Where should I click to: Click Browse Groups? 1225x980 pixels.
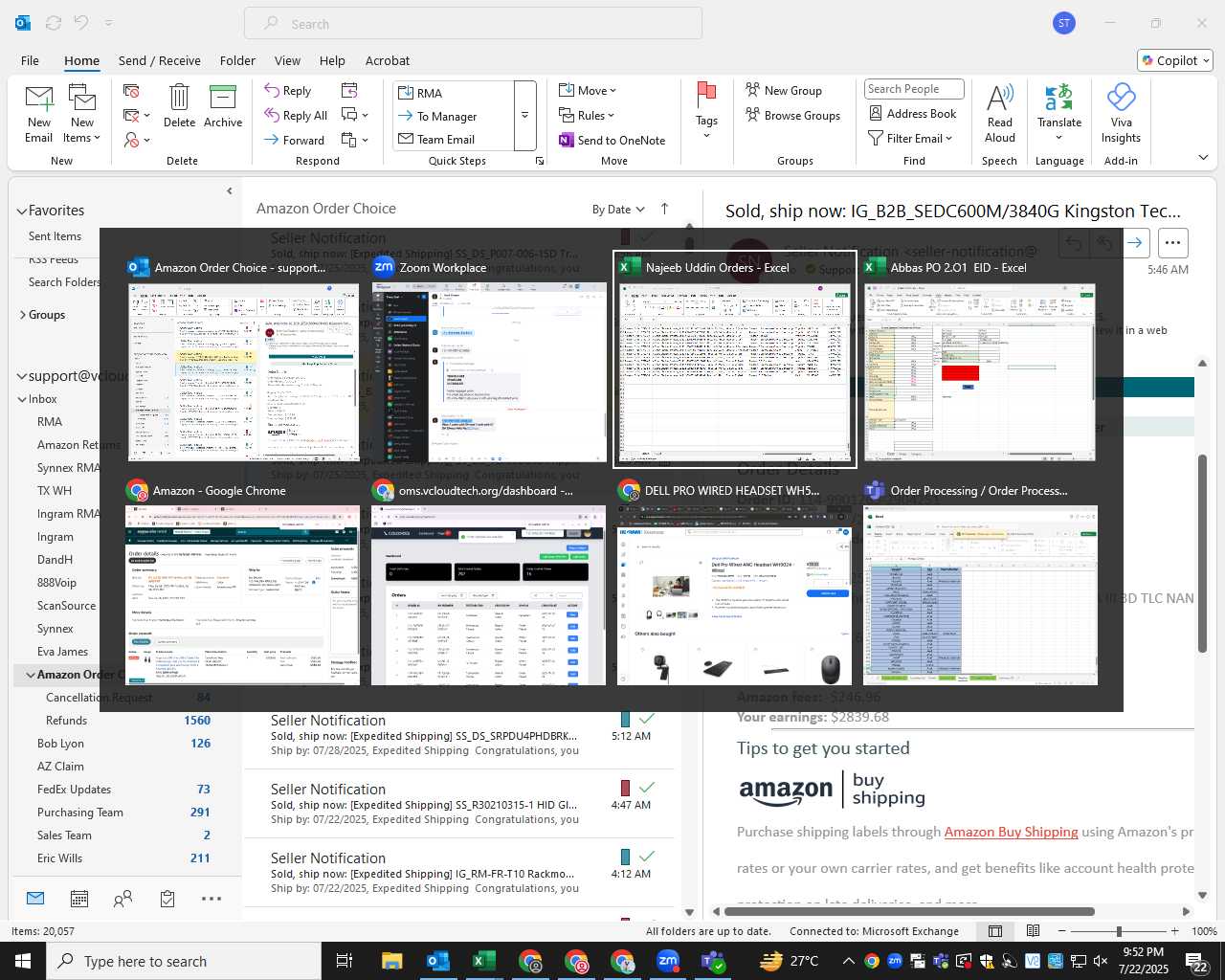(x=793, y=115)
